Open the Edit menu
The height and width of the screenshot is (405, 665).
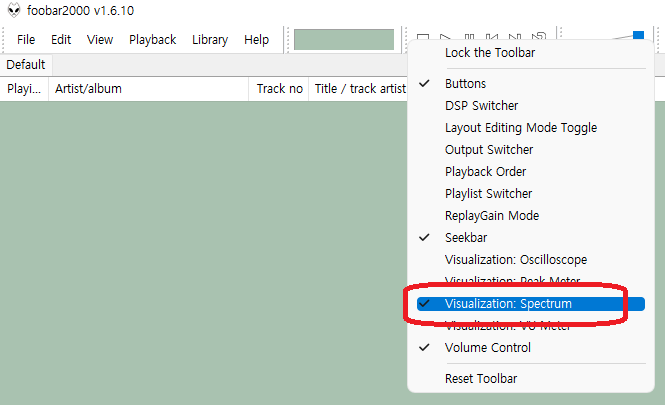(x=61, y=39)
